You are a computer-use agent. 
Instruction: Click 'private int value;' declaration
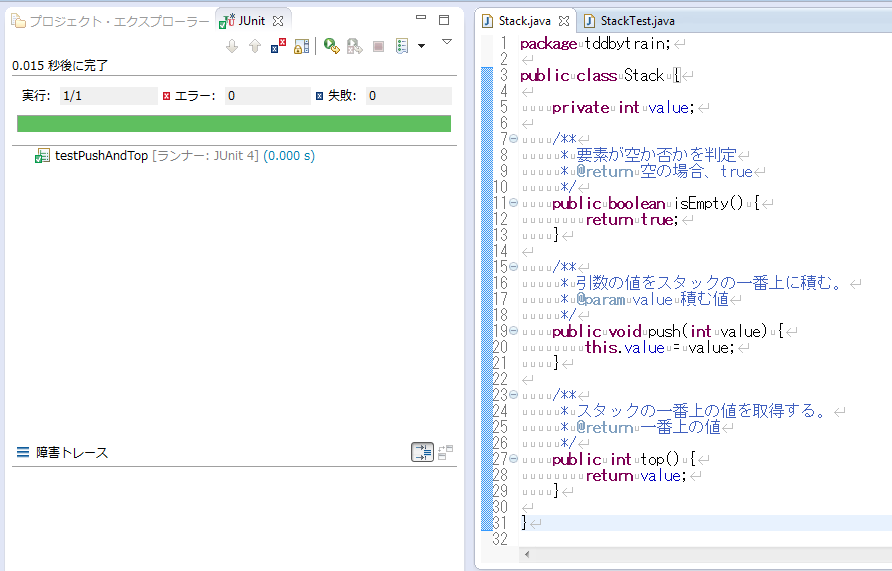point(623,107)
